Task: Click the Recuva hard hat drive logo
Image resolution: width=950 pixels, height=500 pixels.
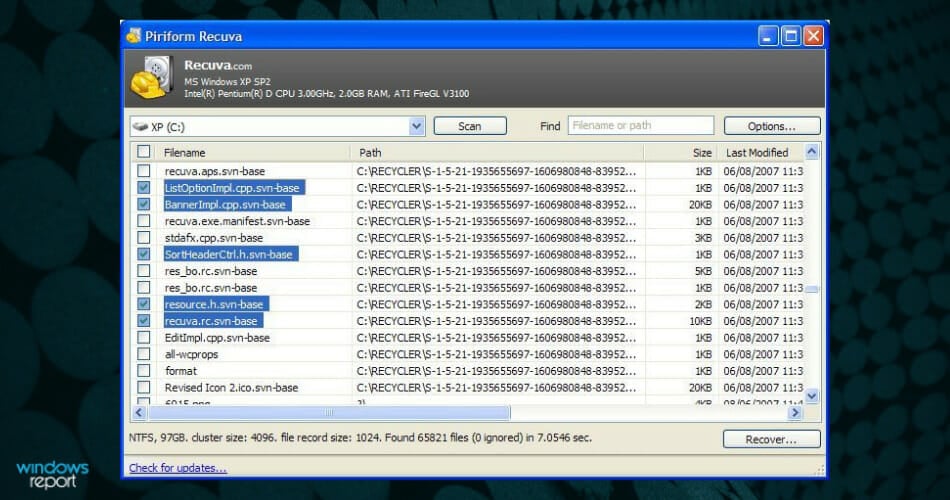Action: pyautogui.click(x=152, y=77)
